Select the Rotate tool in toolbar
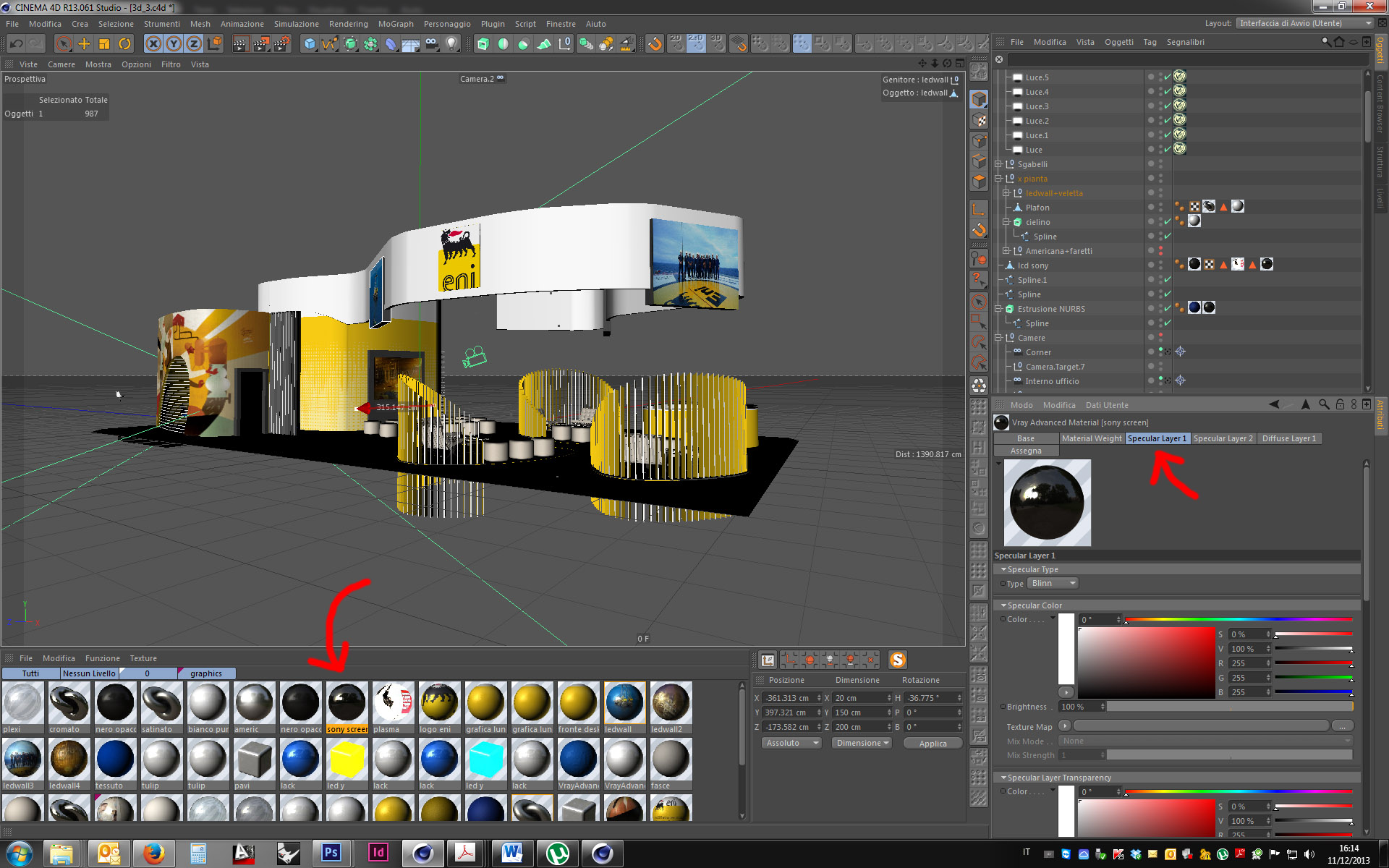 [x=124, y=44]
